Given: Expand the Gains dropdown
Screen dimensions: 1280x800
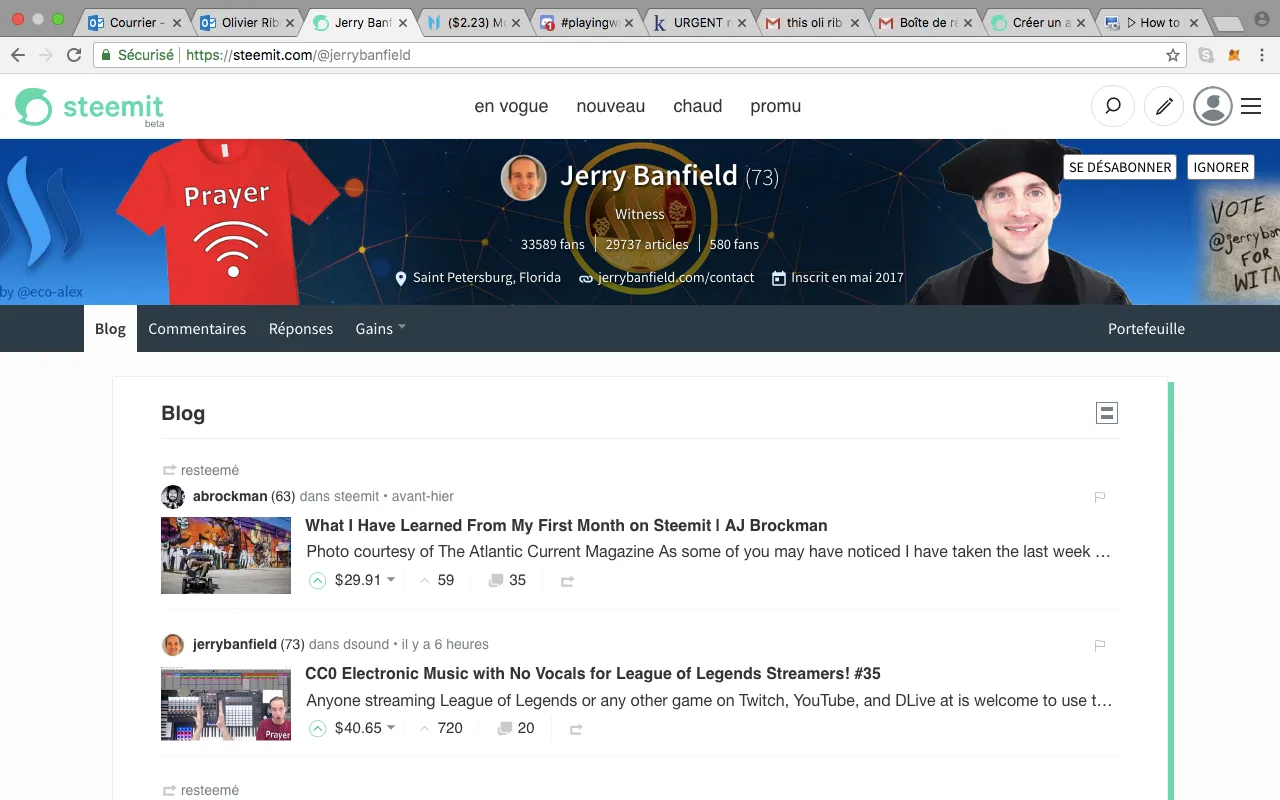Looking at the screenshot, I should (380, 328).
